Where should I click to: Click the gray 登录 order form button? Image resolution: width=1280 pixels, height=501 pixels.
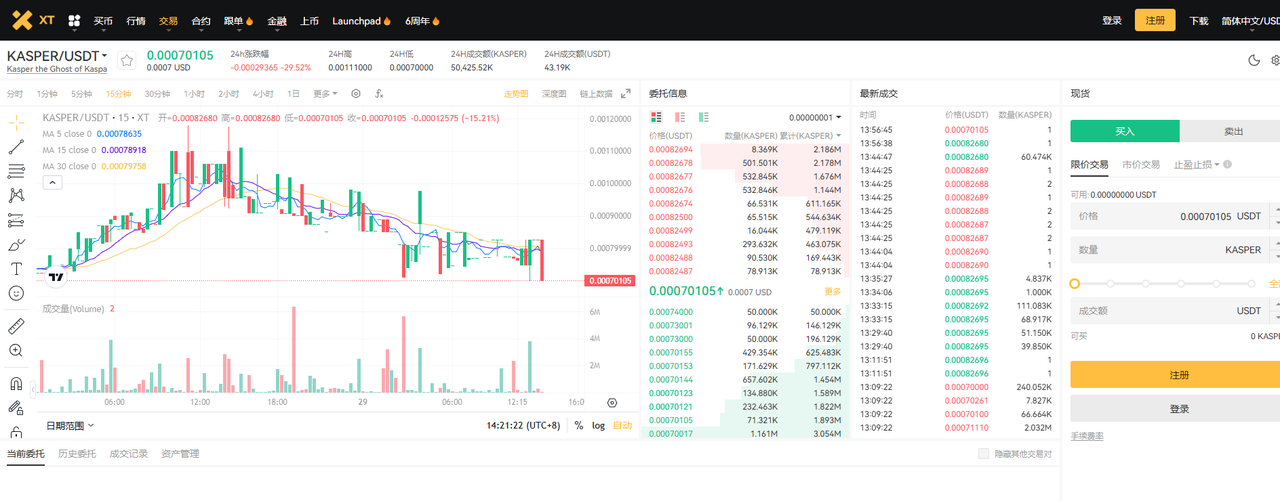tap(1175, 409)
